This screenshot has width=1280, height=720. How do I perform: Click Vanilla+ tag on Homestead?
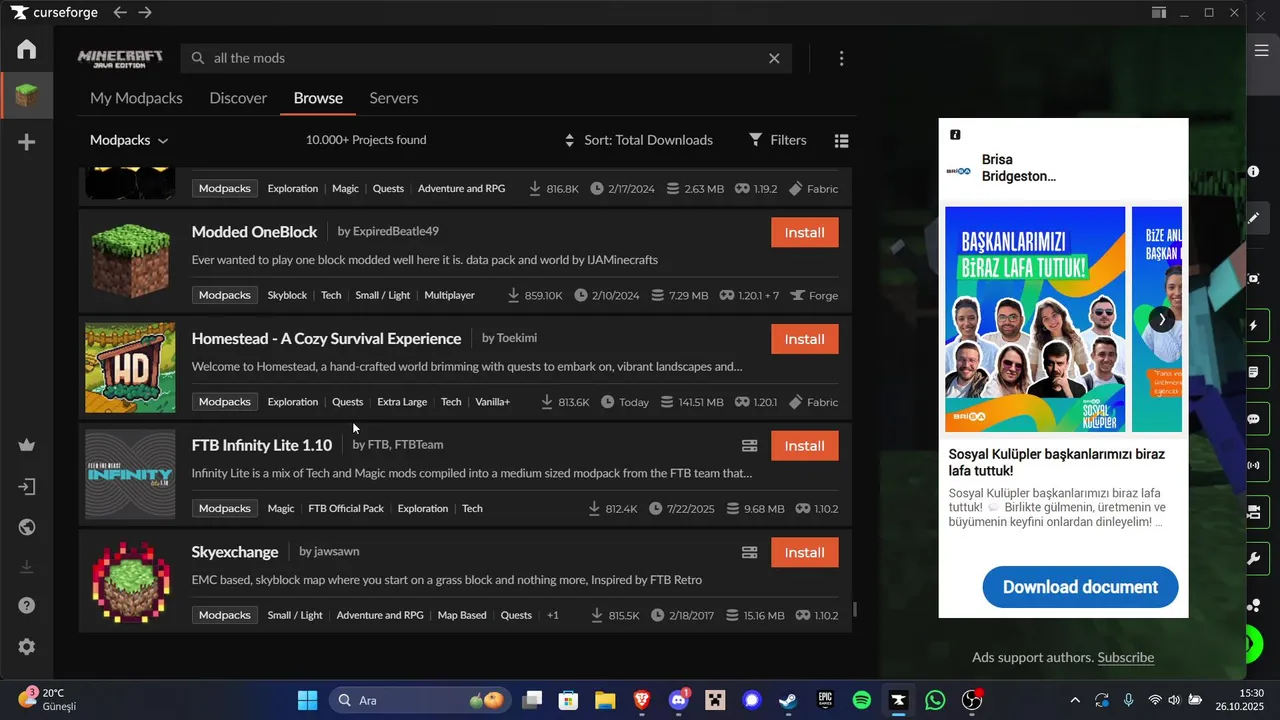[x=492, y=402]
